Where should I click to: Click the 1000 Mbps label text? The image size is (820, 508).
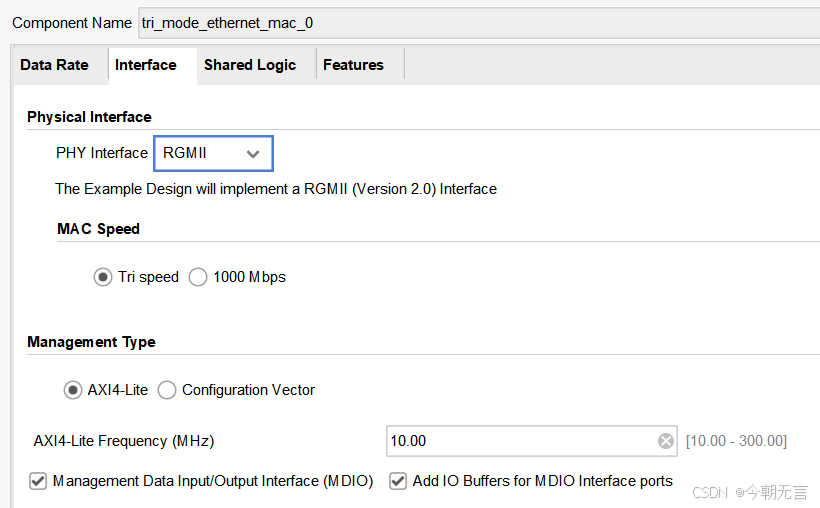[249, 277]
